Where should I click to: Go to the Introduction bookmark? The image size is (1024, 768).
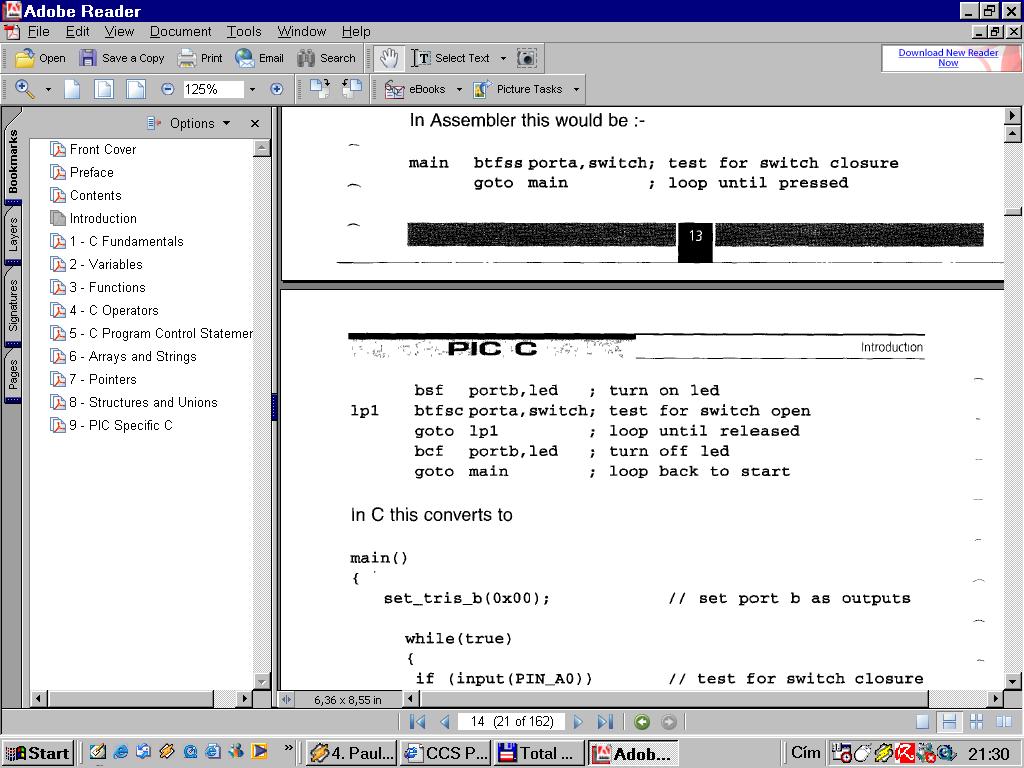click(103, 218)
